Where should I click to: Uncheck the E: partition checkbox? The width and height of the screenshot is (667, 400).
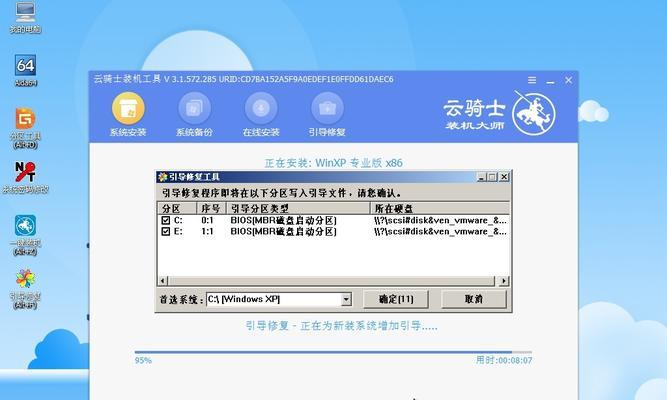[165, 231]
